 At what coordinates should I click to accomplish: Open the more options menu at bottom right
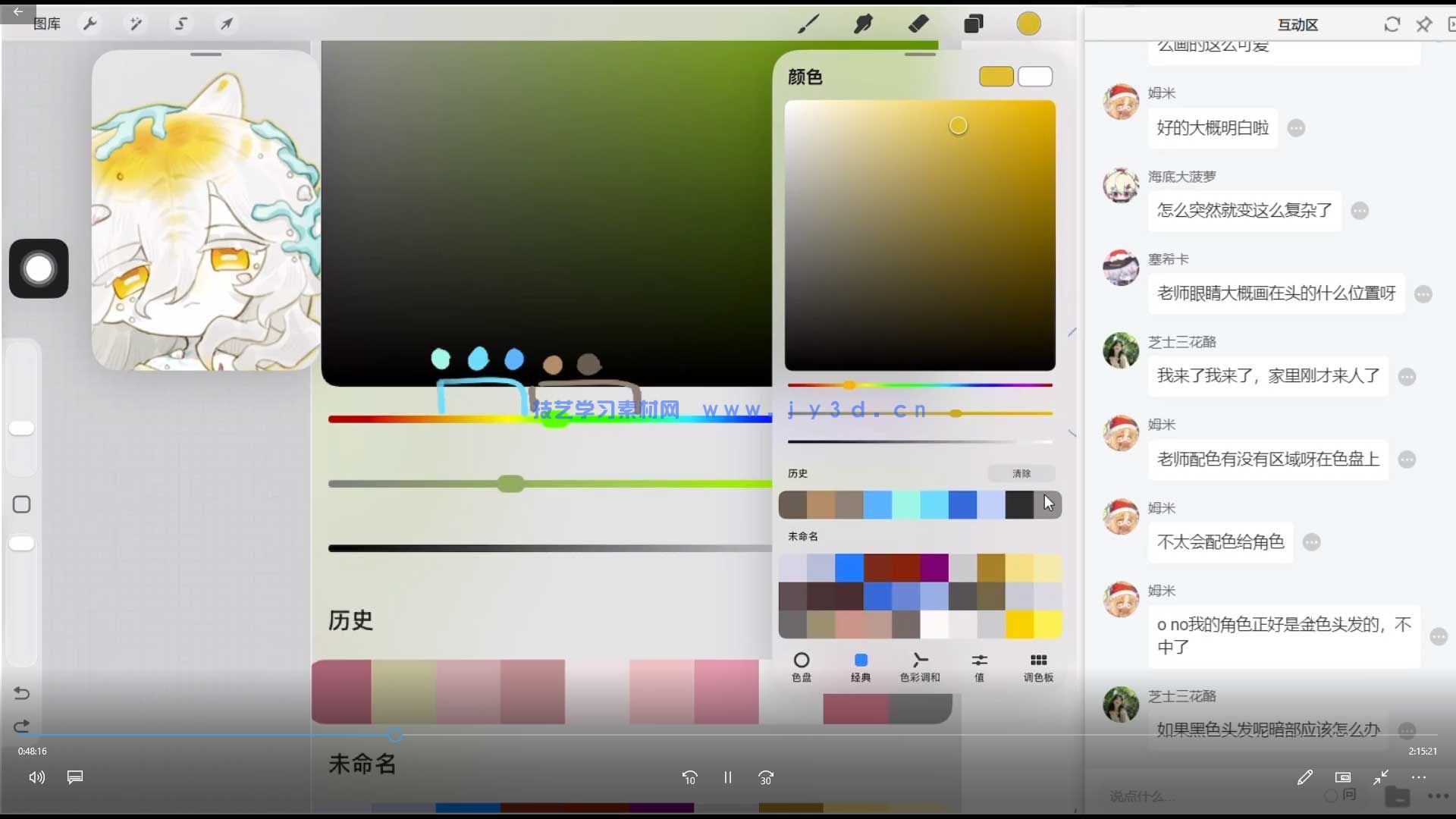(1419, 777)
